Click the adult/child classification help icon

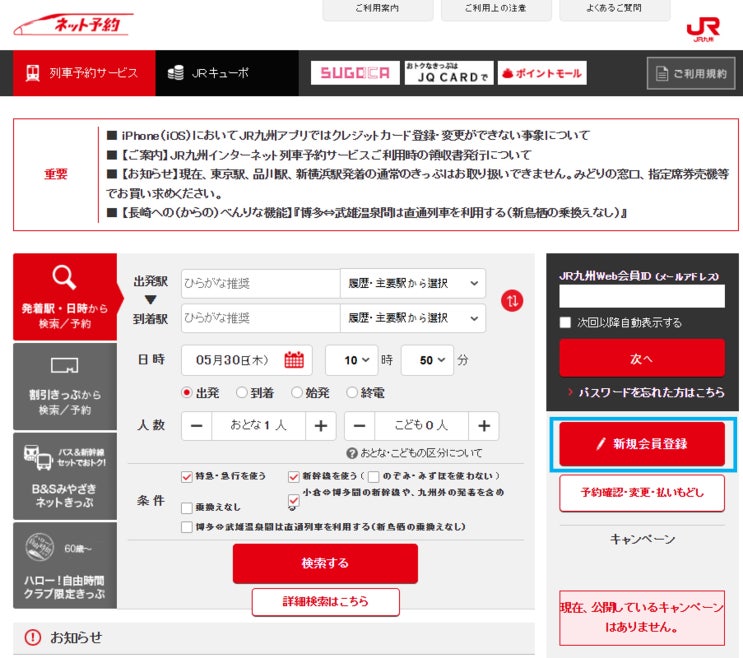(x=352, y=453)
